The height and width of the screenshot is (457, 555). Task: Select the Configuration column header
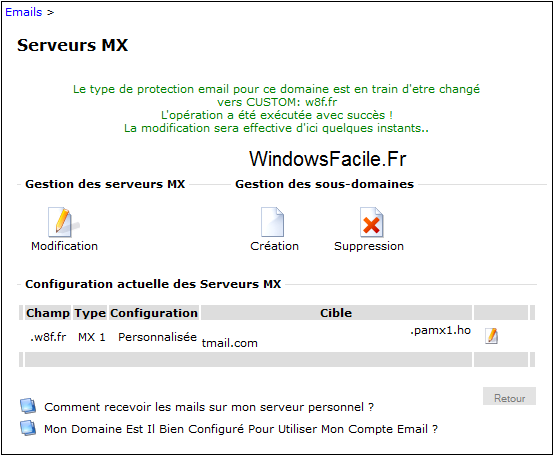[154, 313]
